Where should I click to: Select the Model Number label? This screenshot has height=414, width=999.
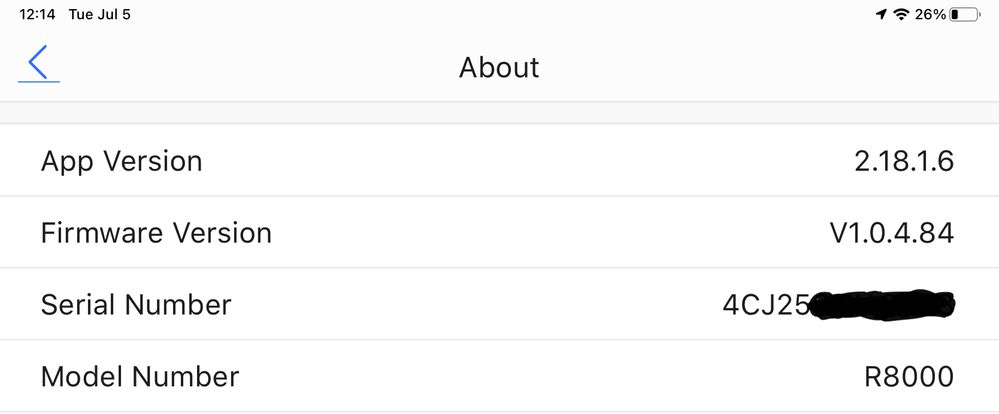(x=140, y=377)
